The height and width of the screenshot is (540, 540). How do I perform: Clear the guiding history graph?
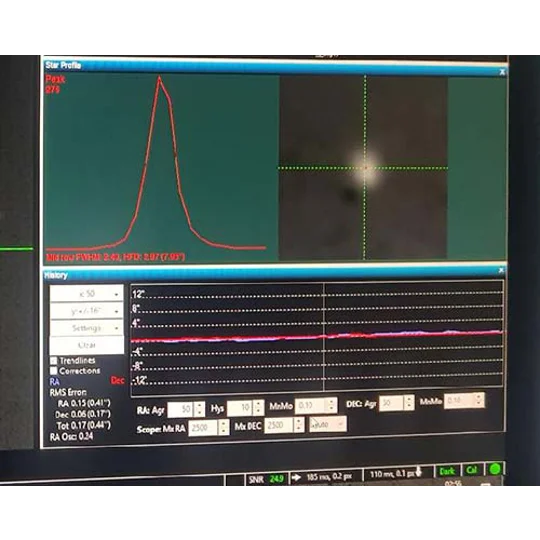(x=86, y=345)
